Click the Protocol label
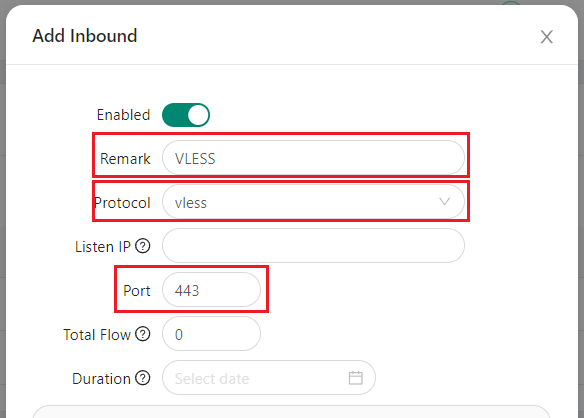This screenshot has width=584, height=418. click(x=122, y=203)
